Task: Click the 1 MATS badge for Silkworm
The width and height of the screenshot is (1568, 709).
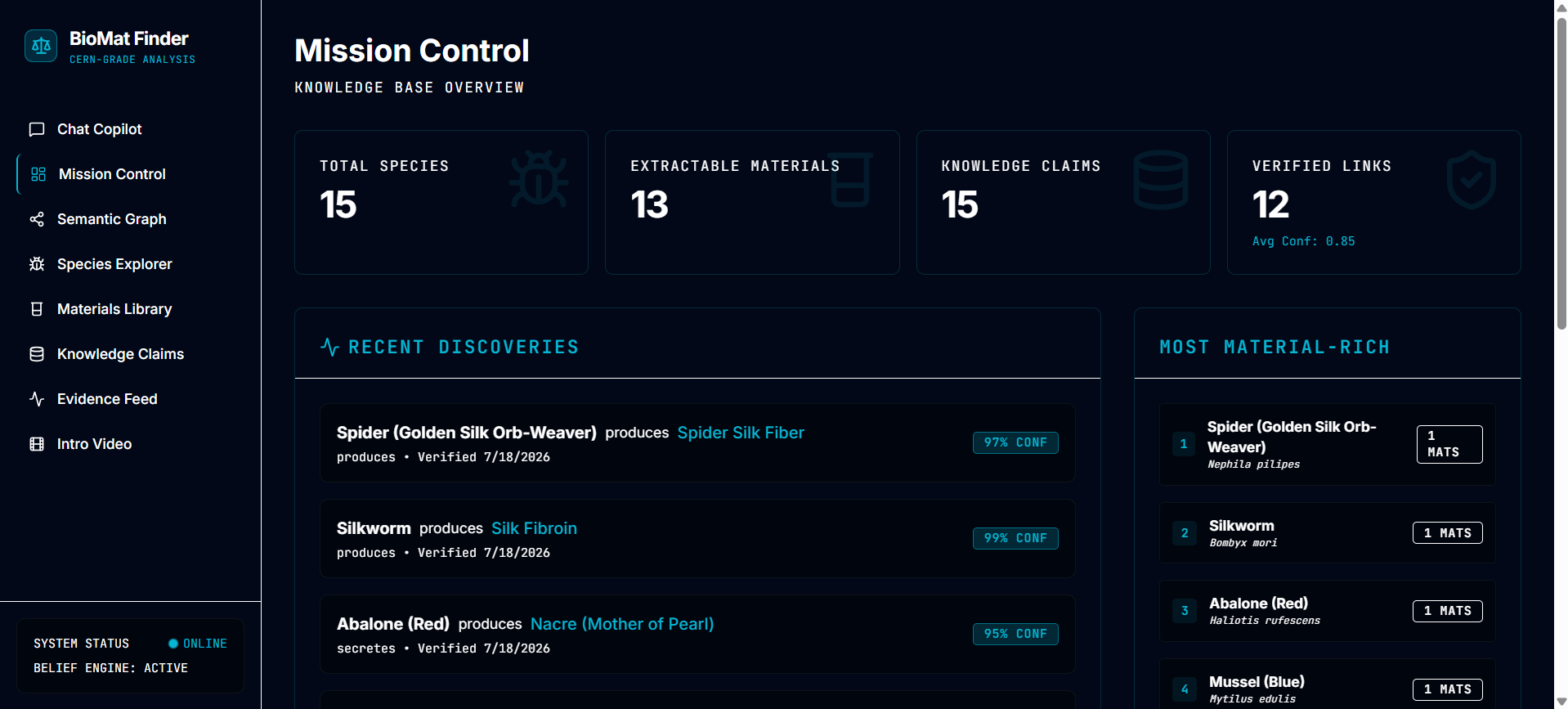Action: click(x=1447, y=533)
